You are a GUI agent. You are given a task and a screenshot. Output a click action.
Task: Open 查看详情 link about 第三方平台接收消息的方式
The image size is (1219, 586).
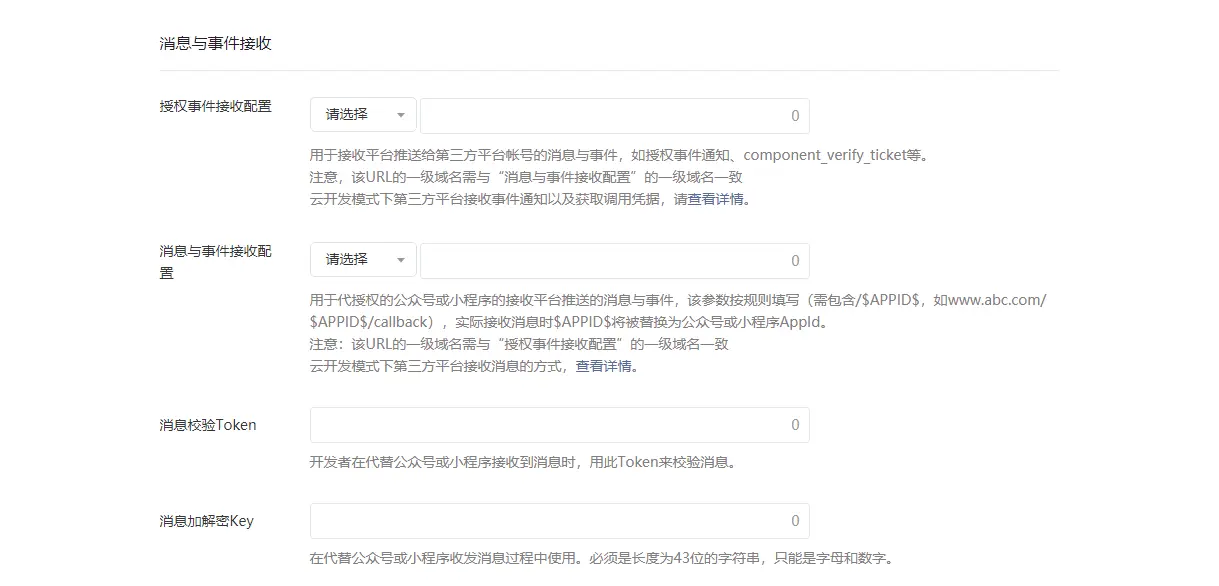click(x=603, y=366)
